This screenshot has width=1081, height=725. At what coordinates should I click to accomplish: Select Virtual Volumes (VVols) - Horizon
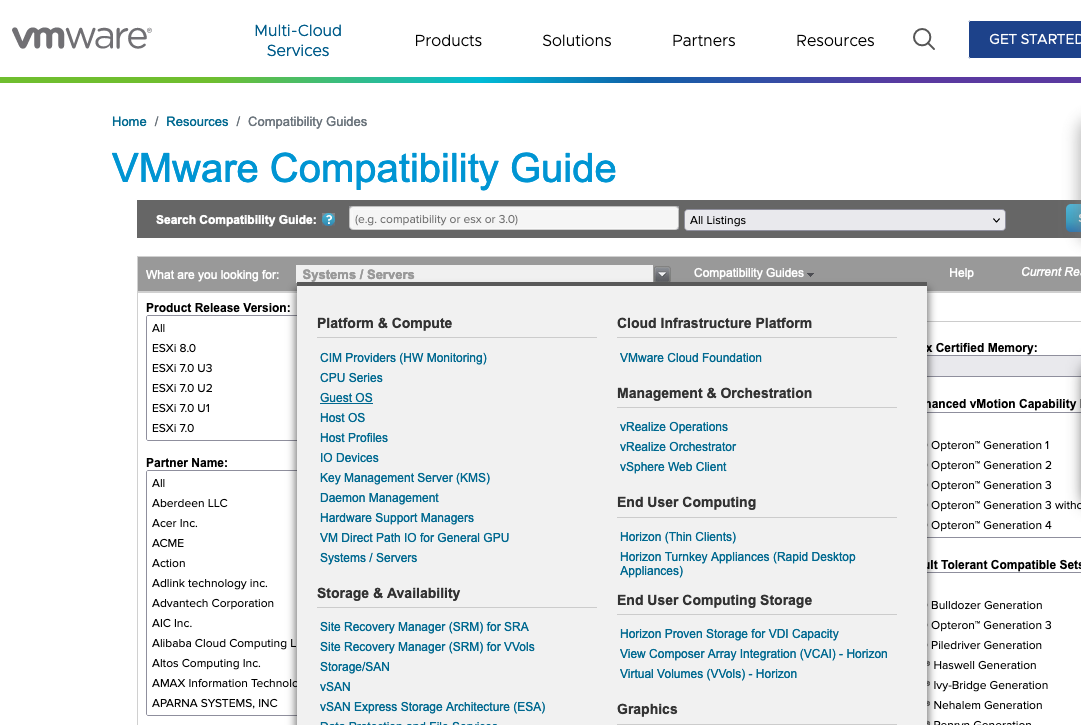(708, 673)
